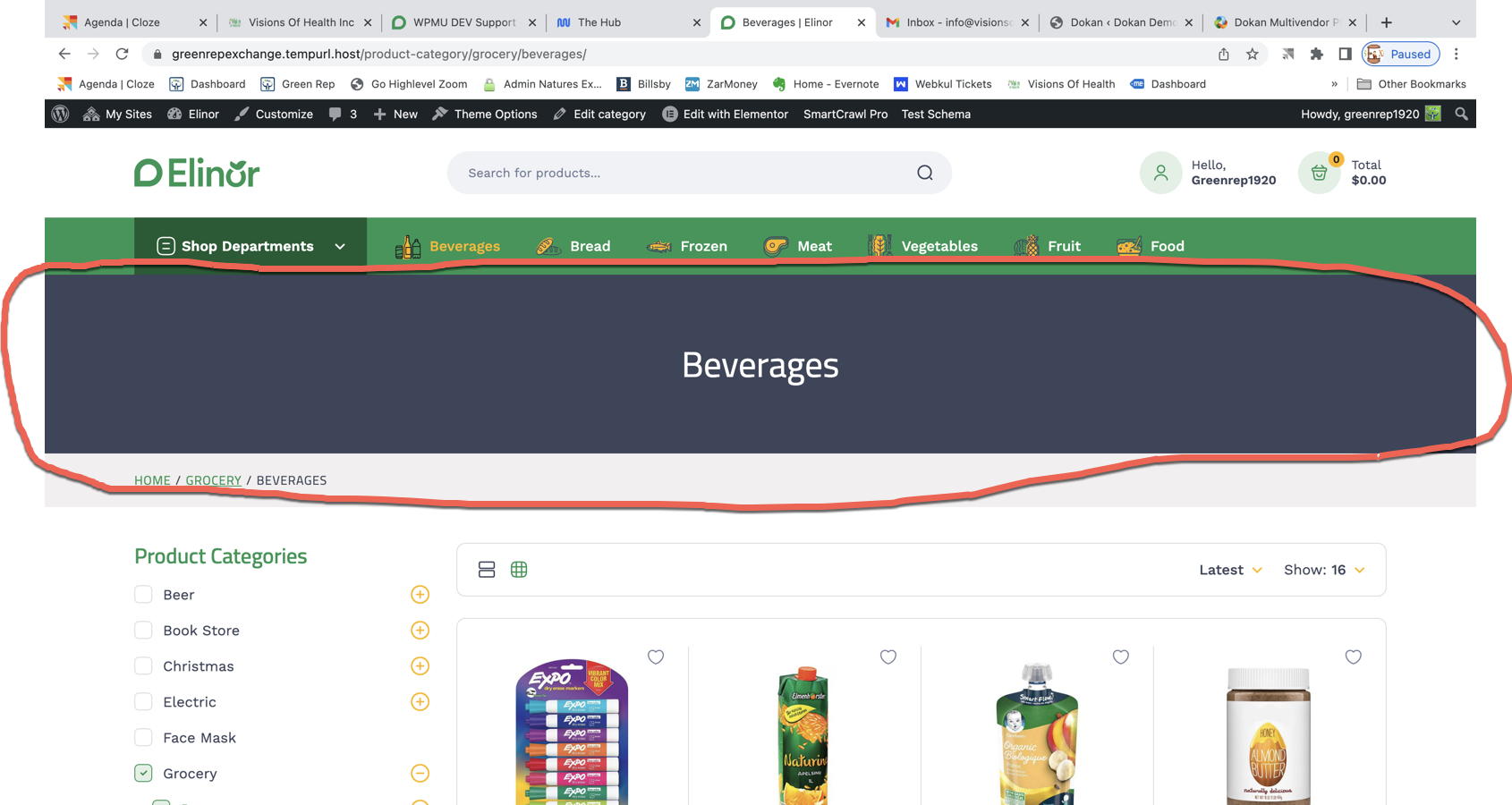The image size is (1512, 805).
Task: Switch to grid view layout icon
Action: [519, 570]
